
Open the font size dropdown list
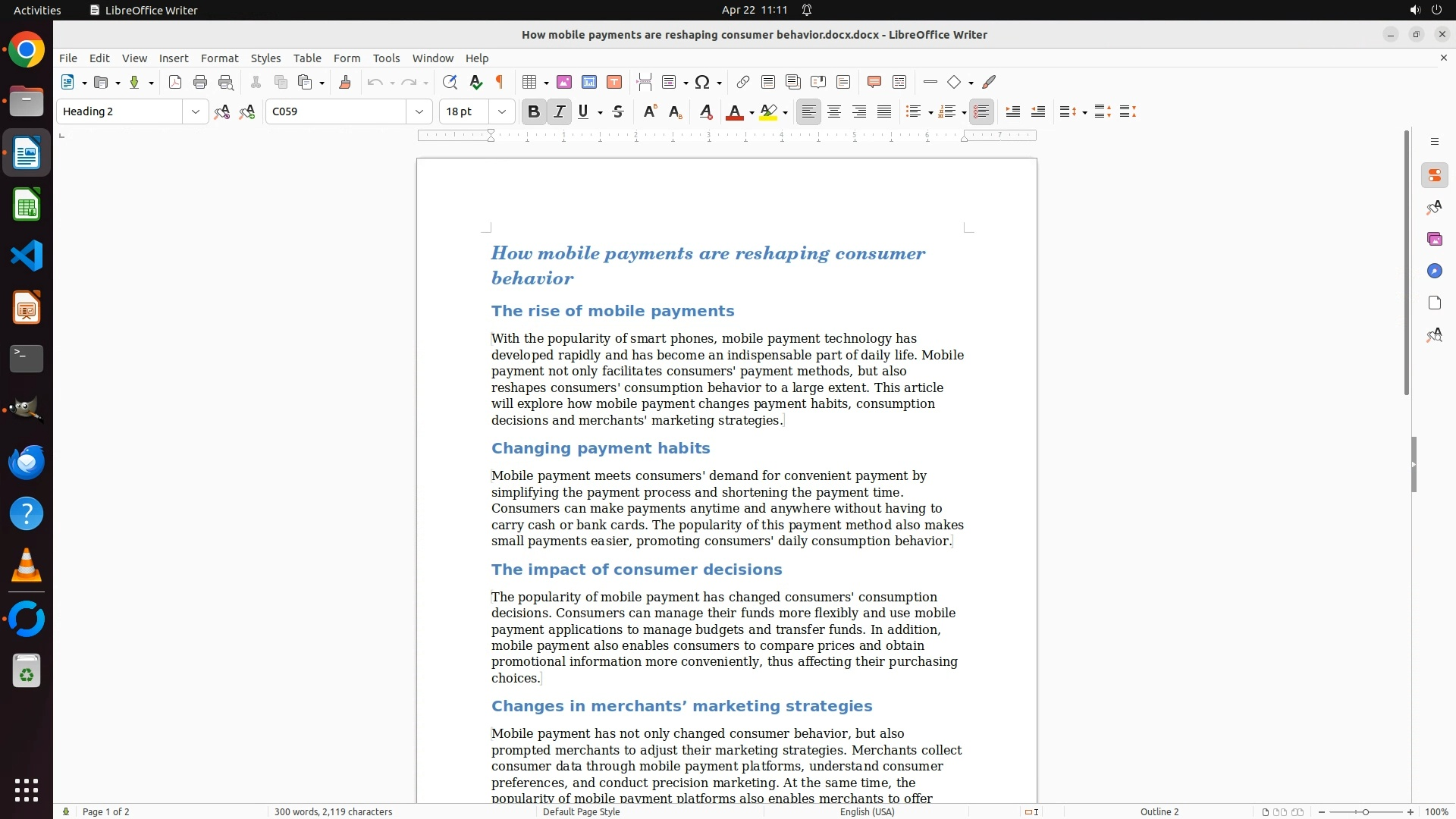point(502,112)
